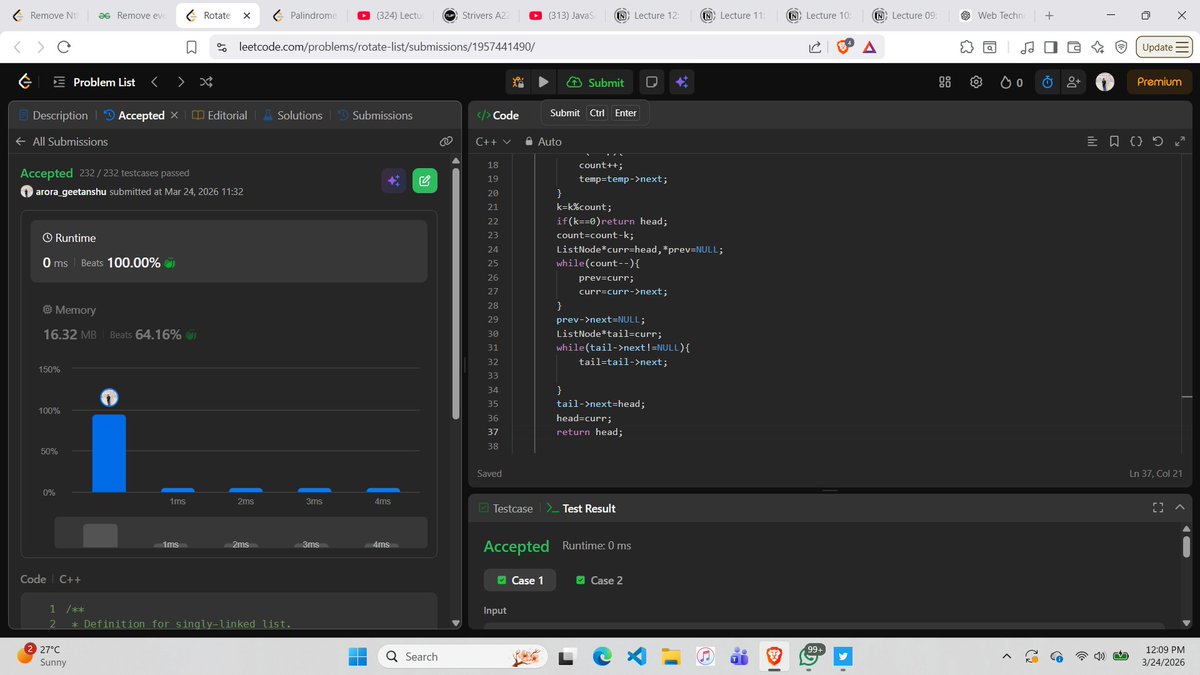Click the Memory stats card
Screen dimensions: 1200x675
tap(228, 322)
